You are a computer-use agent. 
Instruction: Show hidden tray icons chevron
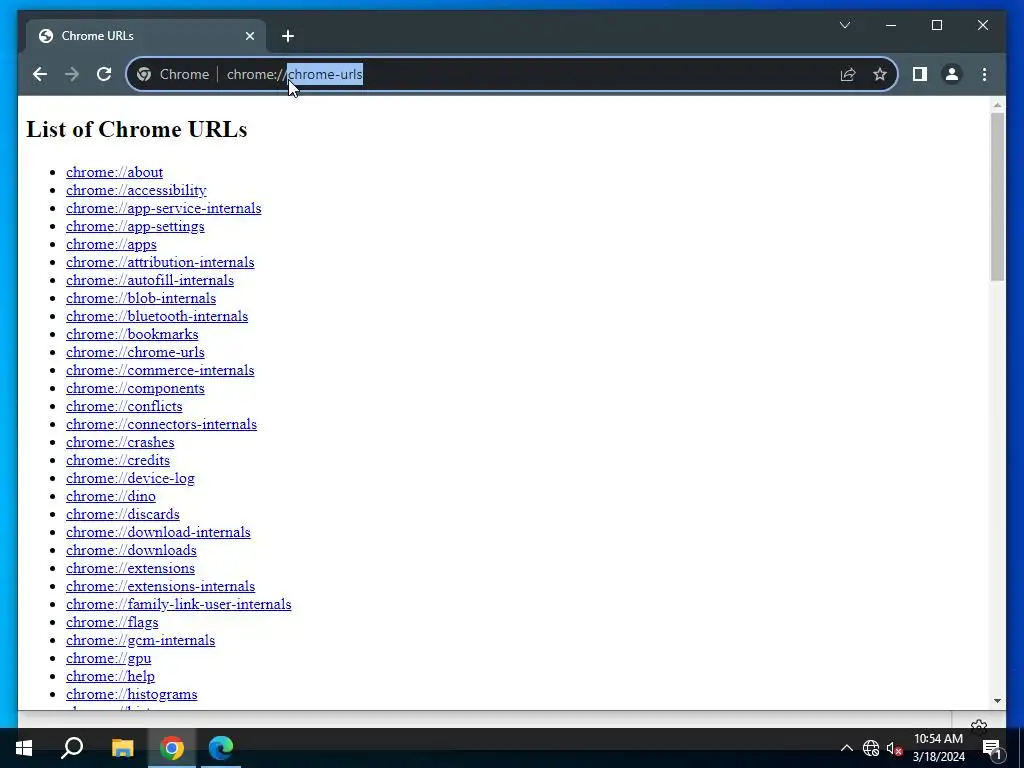(846, 748)
